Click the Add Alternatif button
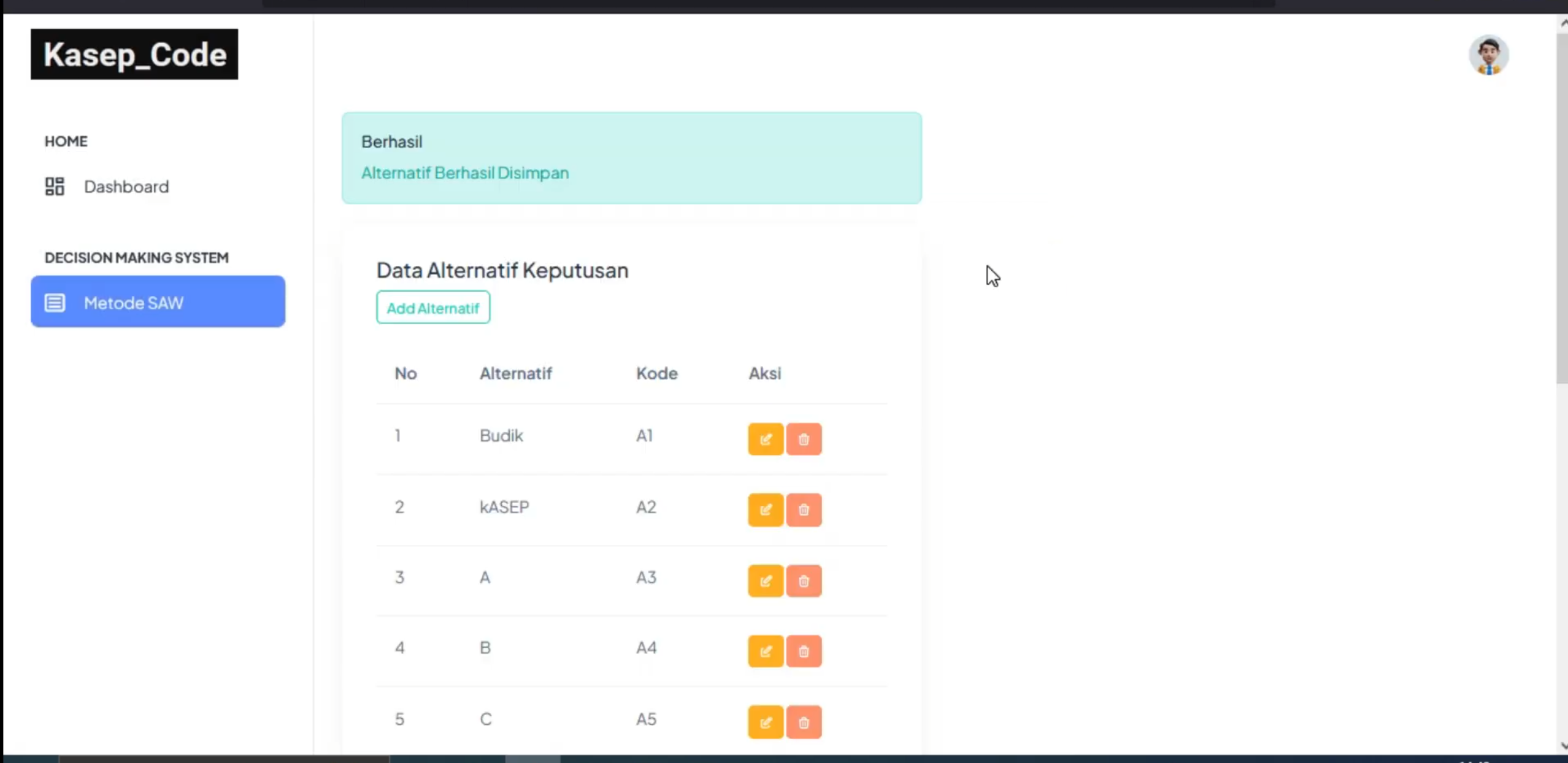Screen dimensions: 1568x763 click(433, 308)
